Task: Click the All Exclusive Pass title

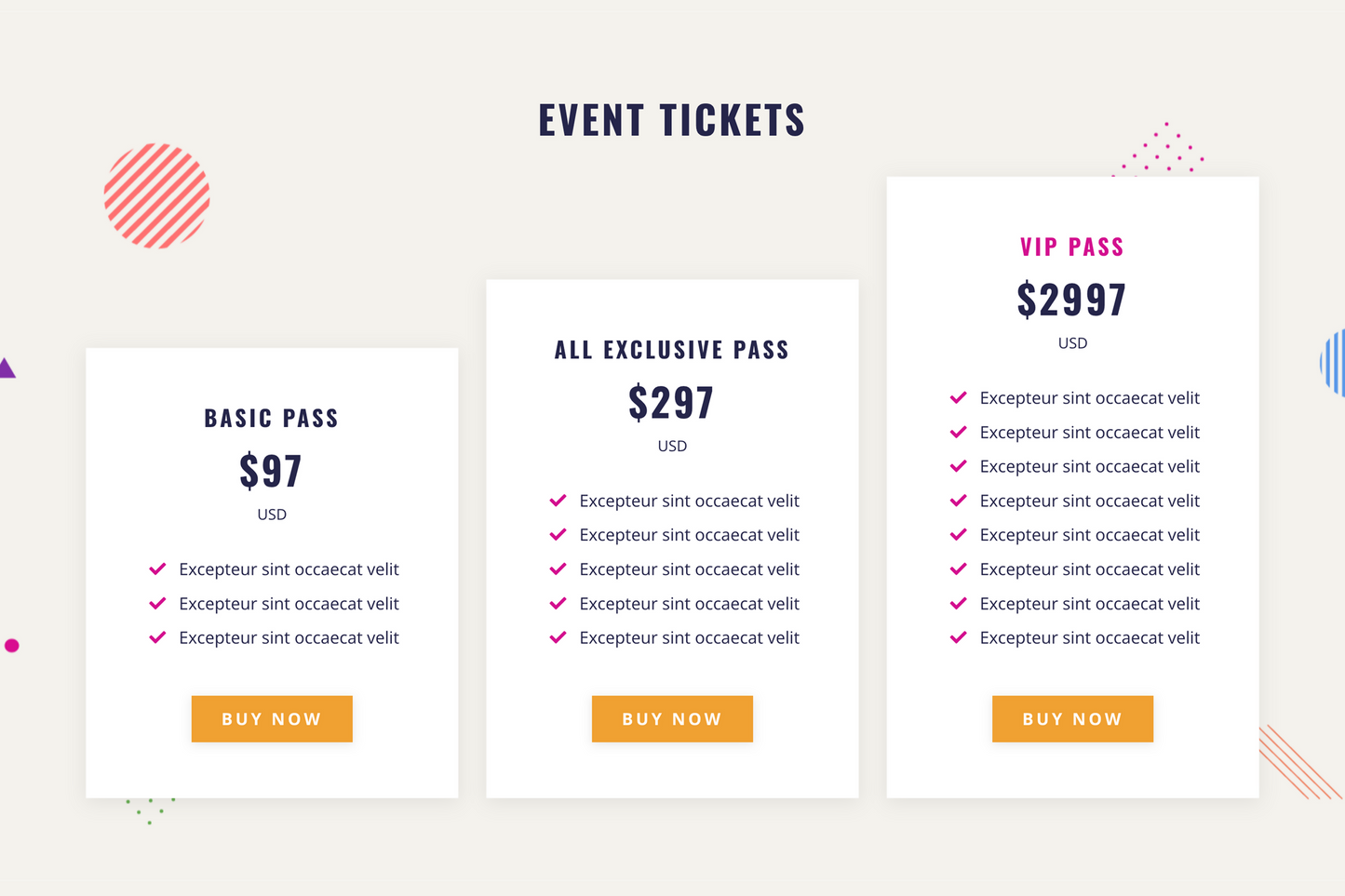Action: [672, 350]
